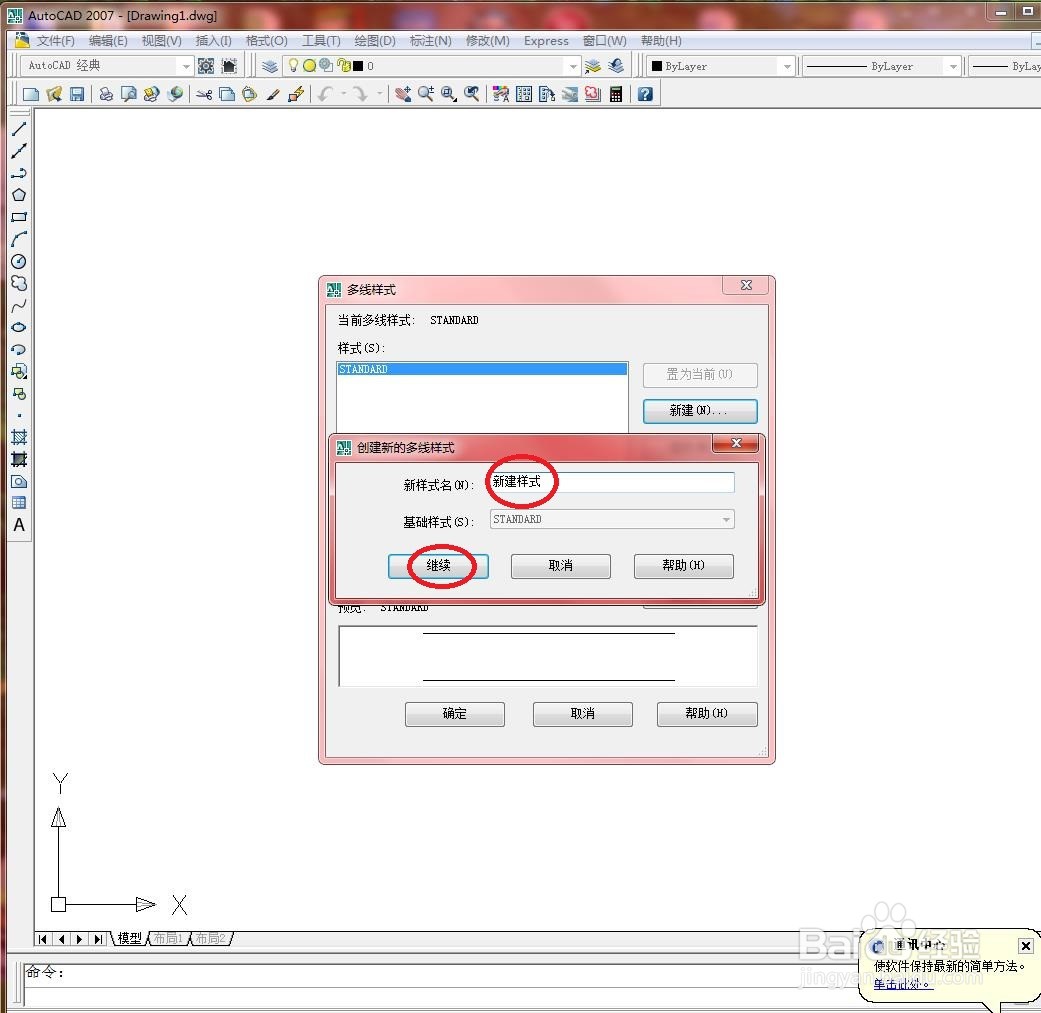Click the Save icon in toolbar

click(x=77, y=94)
